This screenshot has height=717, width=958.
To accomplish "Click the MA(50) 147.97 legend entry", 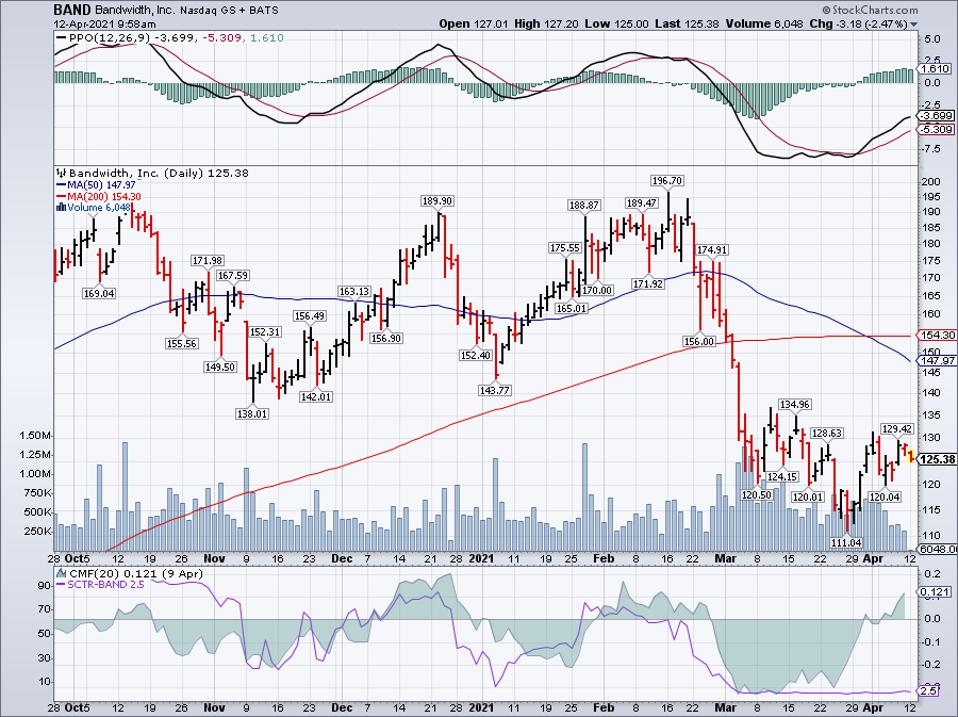I will tap(97, 185).
